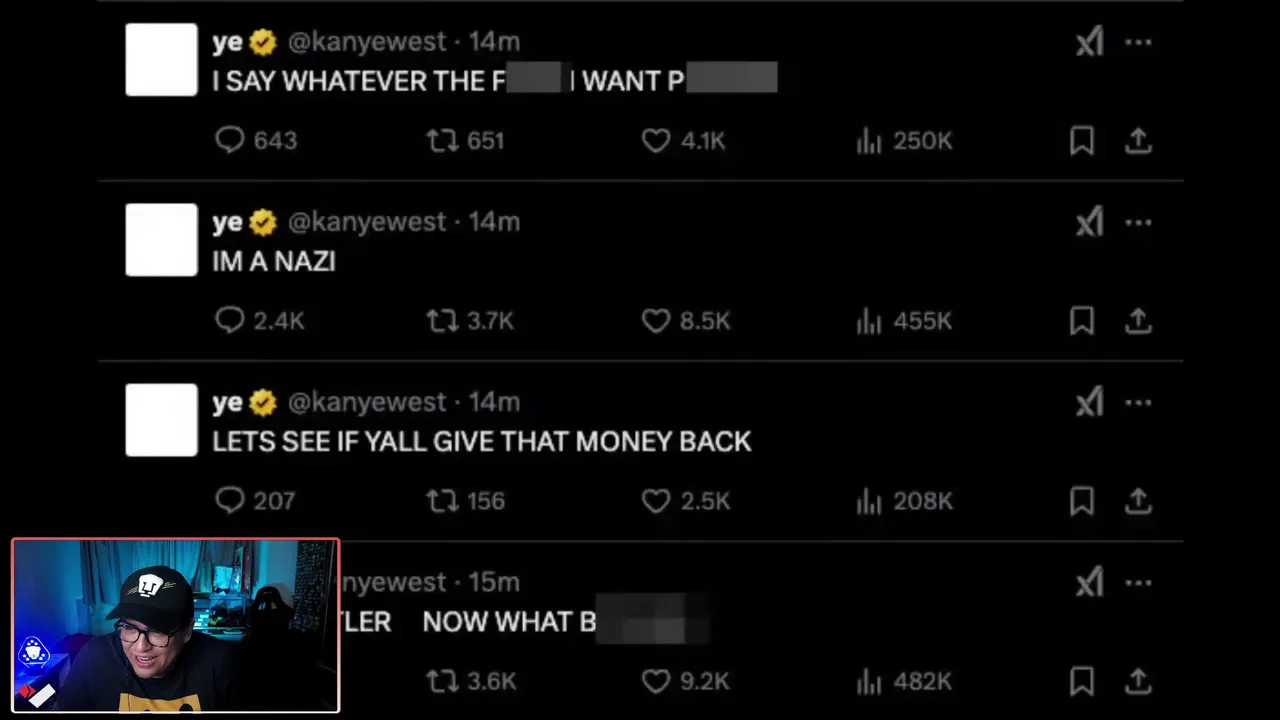Share the top post
The image size is (1280, 720).
1138,141
